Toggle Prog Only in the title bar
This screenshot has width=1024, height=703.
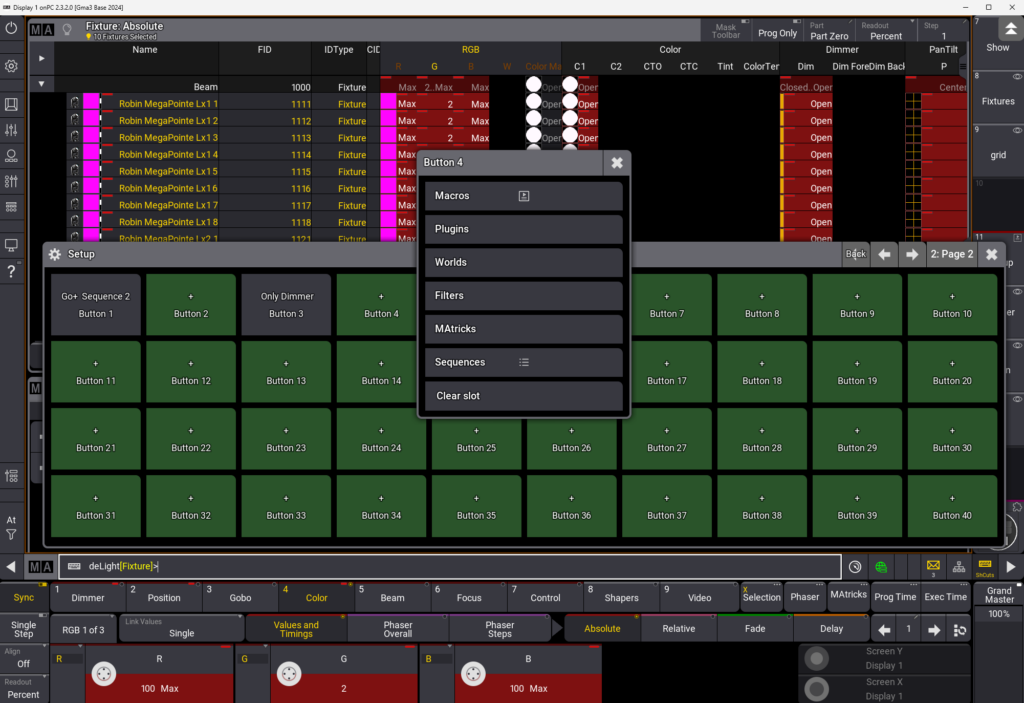777,33
